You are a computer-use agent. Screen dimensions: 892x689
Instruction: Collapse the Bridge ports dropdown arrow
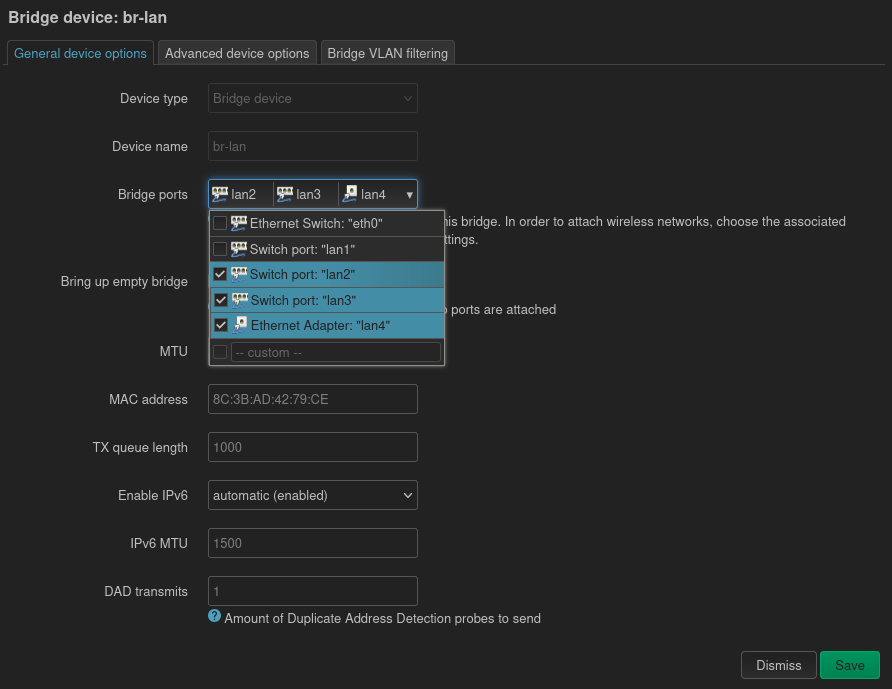tap(409, 195)
